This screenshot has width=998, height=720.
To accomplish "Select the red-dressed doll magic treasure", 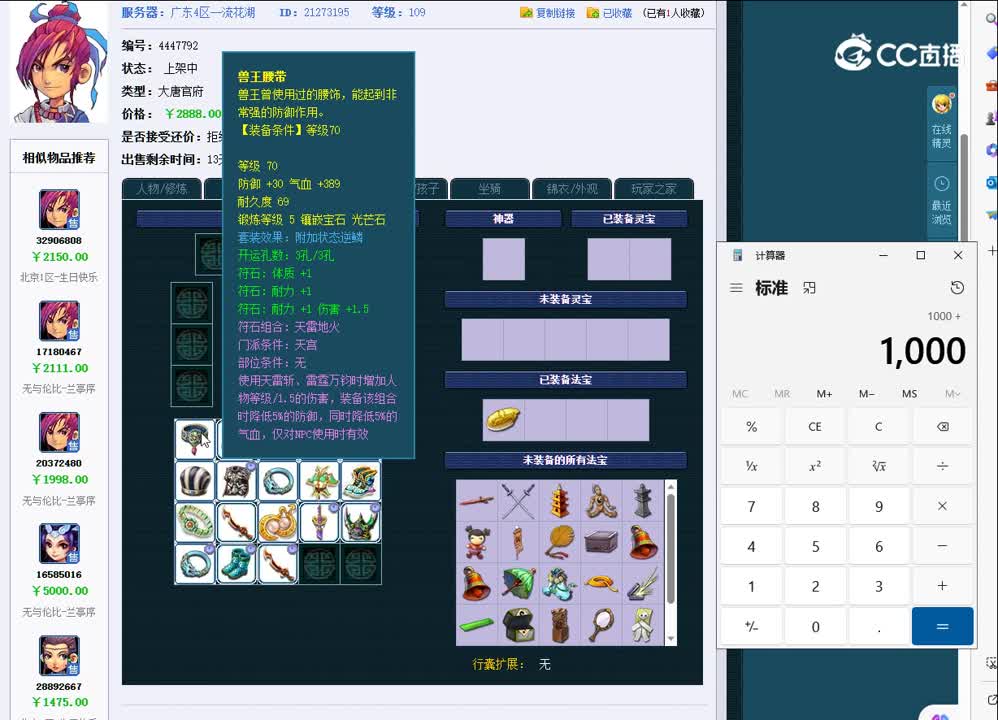I will click(477, 542).
